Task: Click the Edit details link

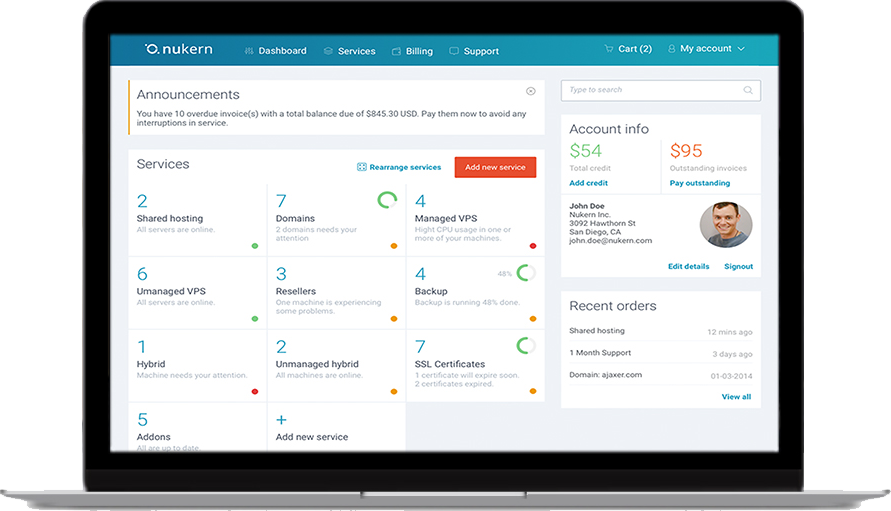Action: pyautogui.click(x=689, y=267)
